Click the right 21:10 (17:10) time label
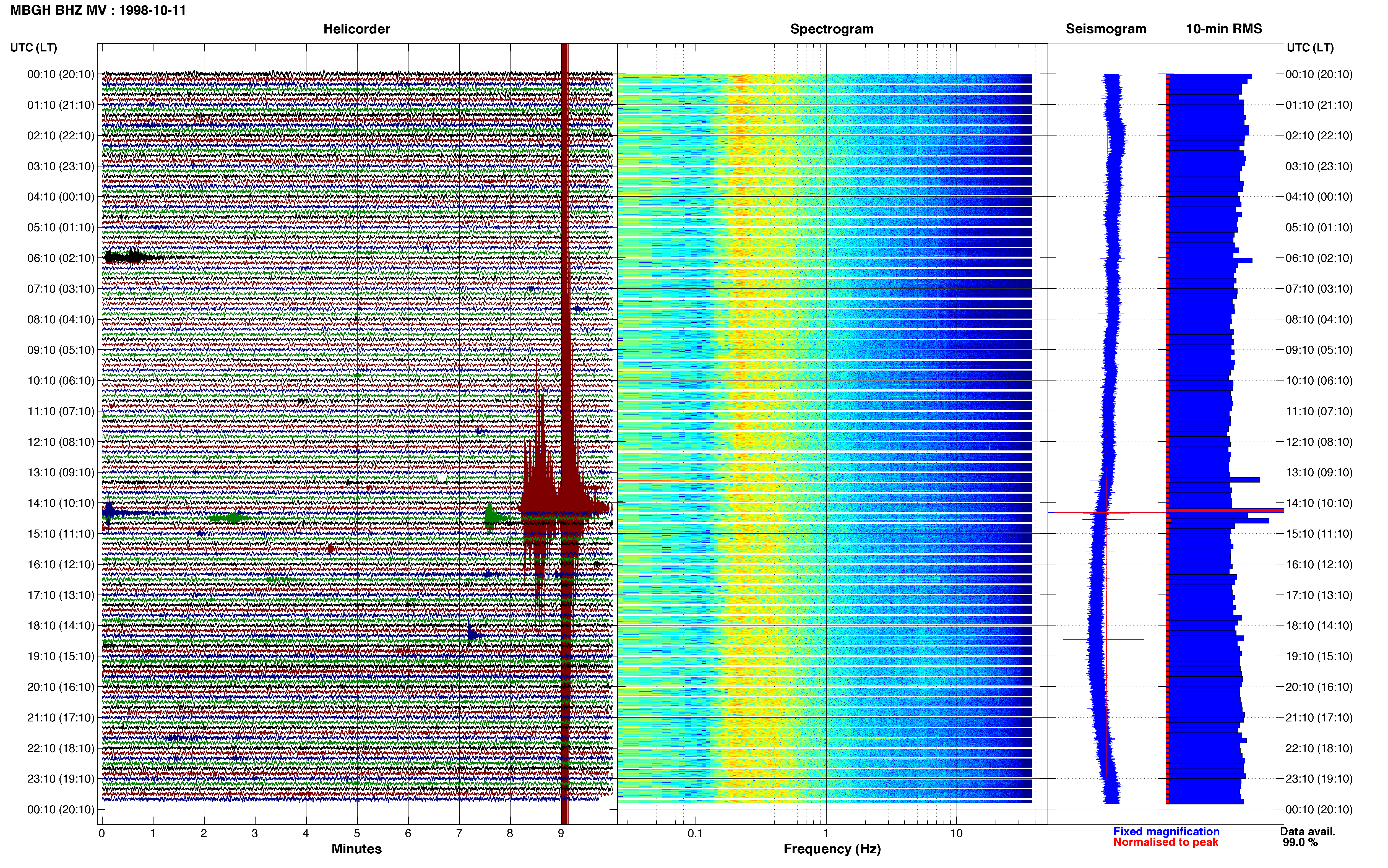This screenshot has height=868, width=1388. [x=1319, y=717]
